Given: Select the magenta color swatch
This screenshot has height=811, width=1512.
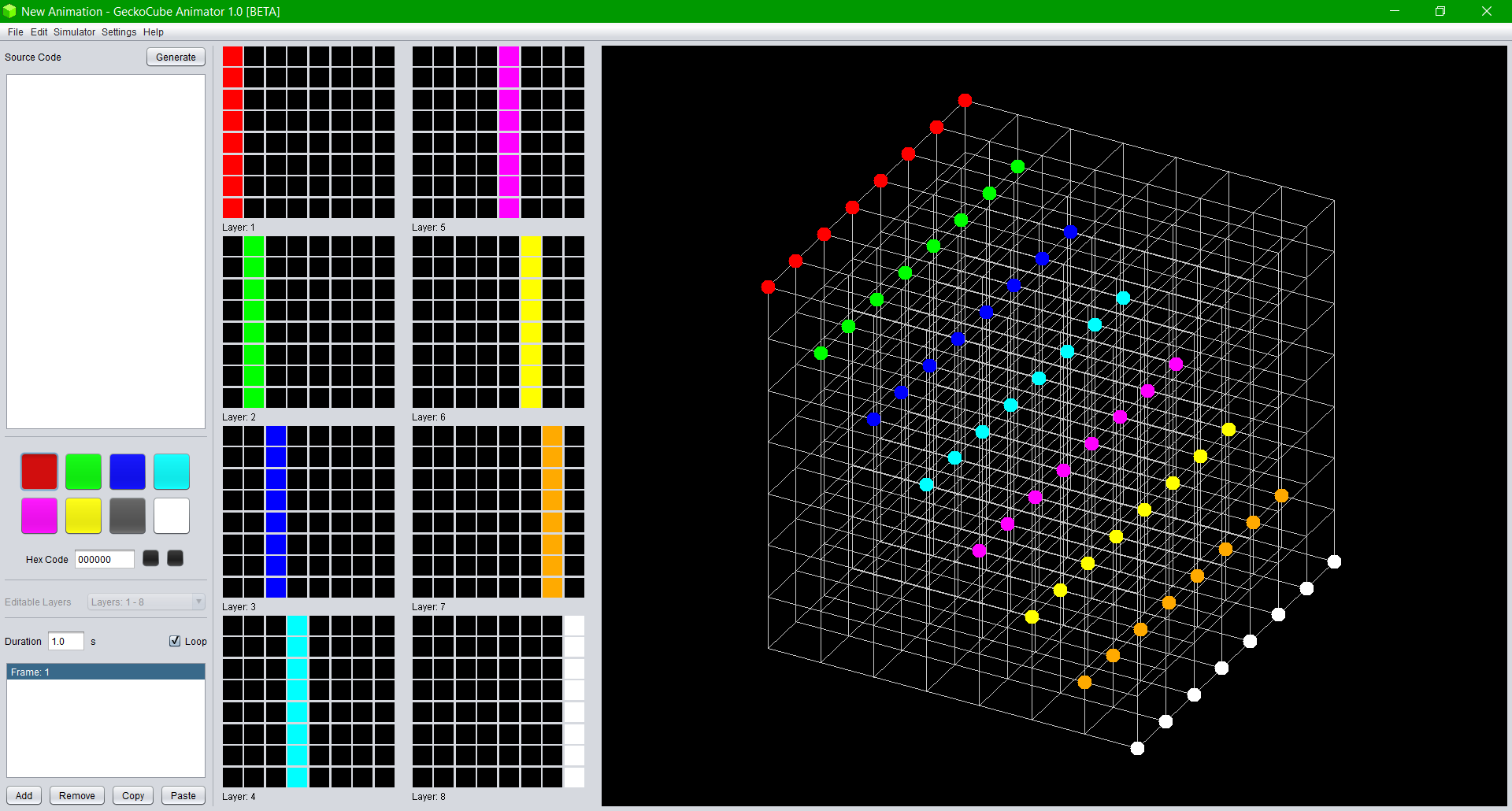Looking at the screenshot, I should click(39, 516).
